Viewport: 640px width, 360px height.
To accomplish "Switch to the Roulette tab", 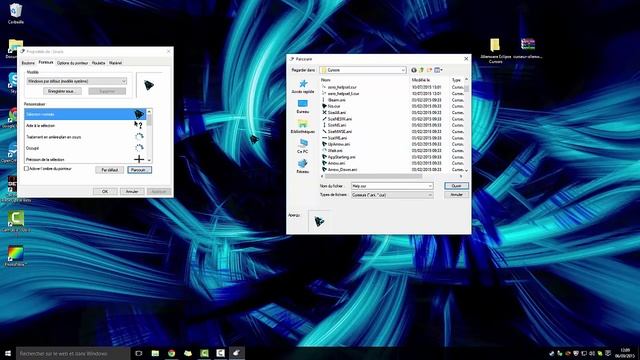I will coord(98,63).
